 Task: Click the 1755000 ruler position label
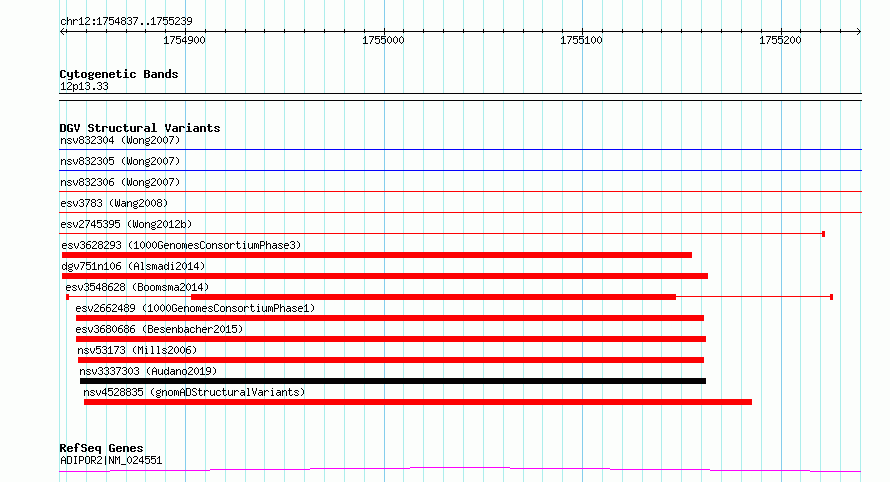point(383,40)
